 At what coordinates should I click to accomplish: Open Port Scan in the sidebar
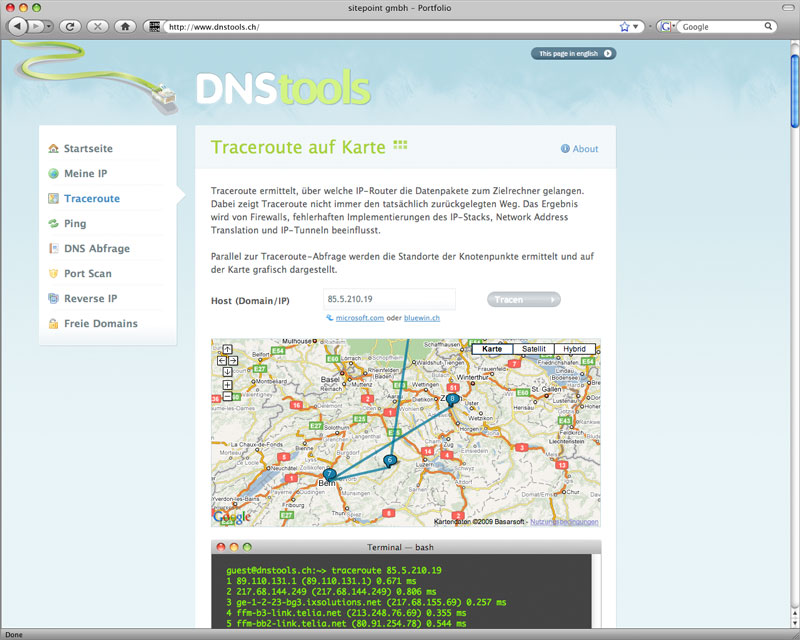click(87, 274)
